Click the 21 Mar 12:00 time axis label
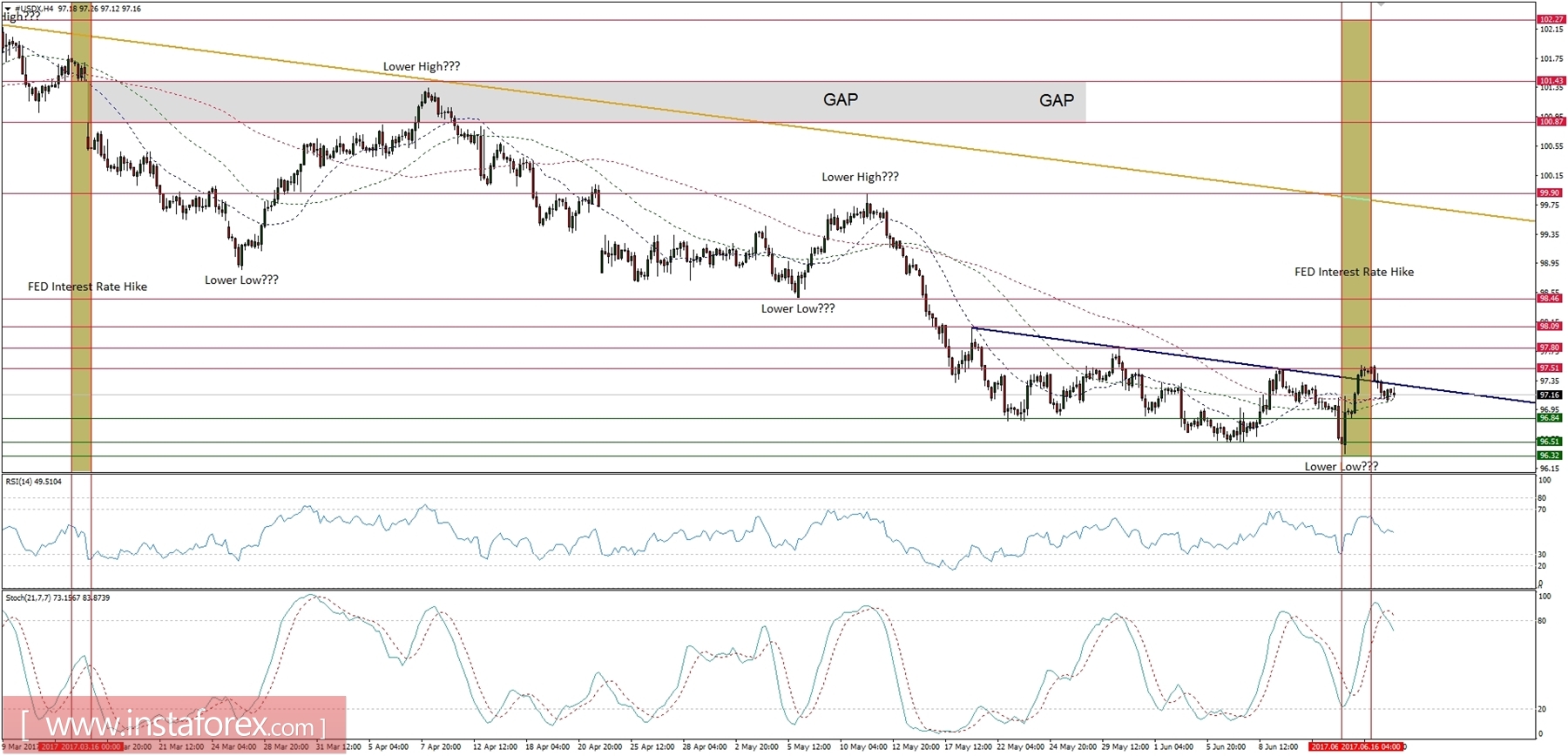This screenshot has width=1568, height=756. pos(181,747)
